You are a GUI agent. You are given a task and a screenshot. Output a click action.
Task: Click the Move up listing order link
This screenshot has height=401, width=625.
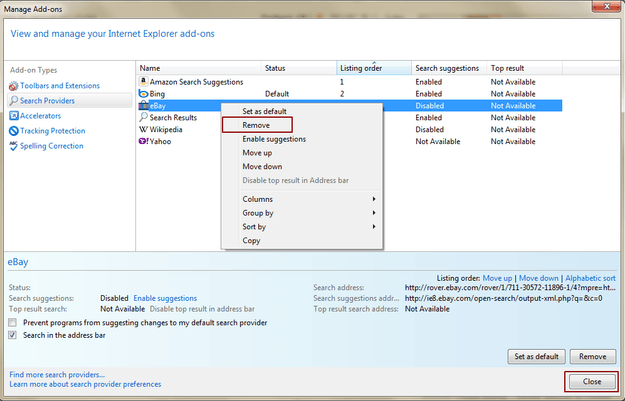(497, 278)
